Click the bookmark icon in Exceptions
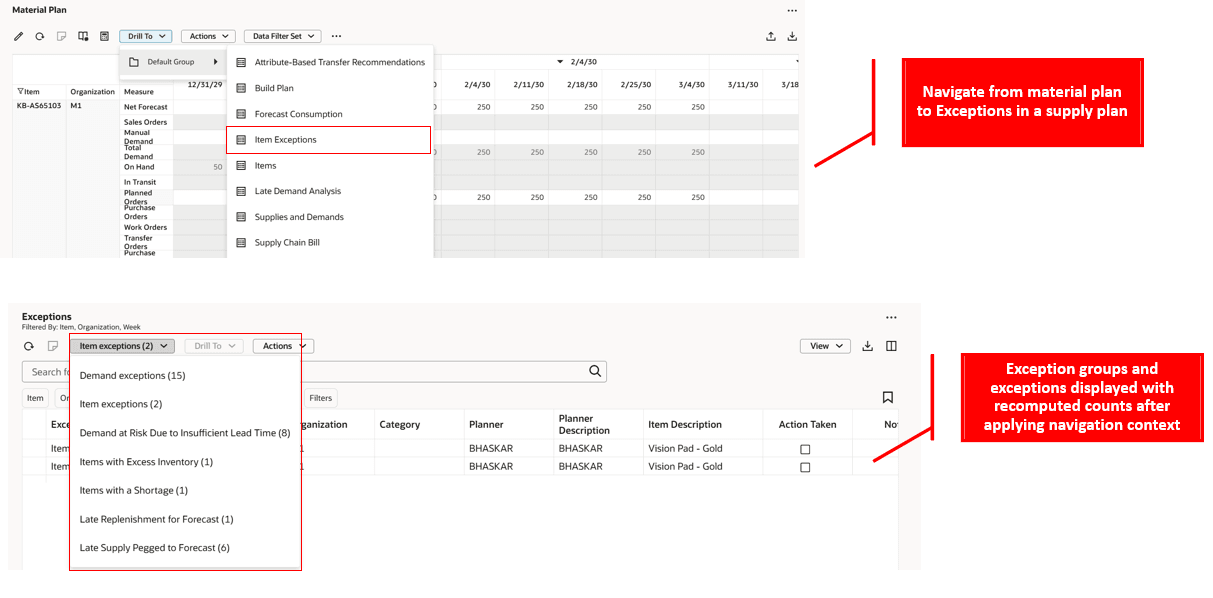The height and width of the screenshot is (598, 1213). click(887, 397)
